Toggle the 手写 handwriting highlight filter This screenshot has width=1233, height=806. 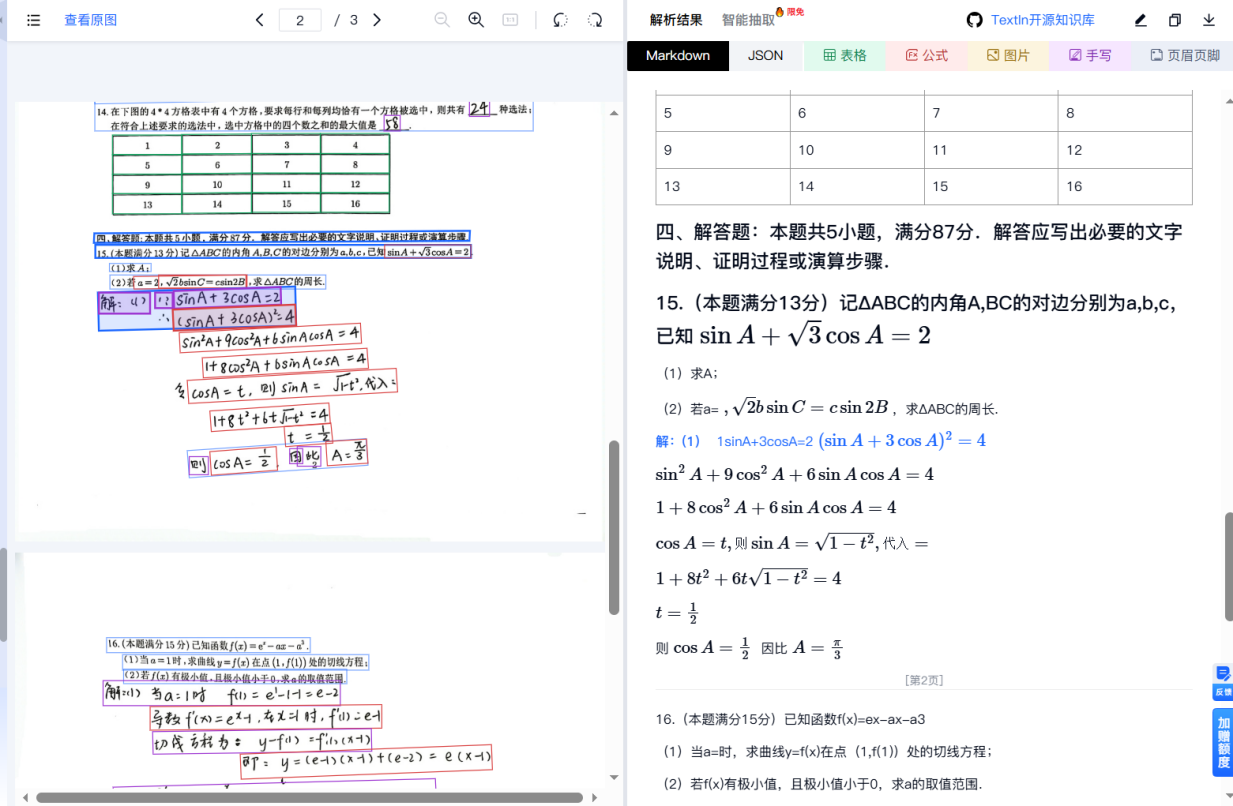click(x=1089, y=56)
